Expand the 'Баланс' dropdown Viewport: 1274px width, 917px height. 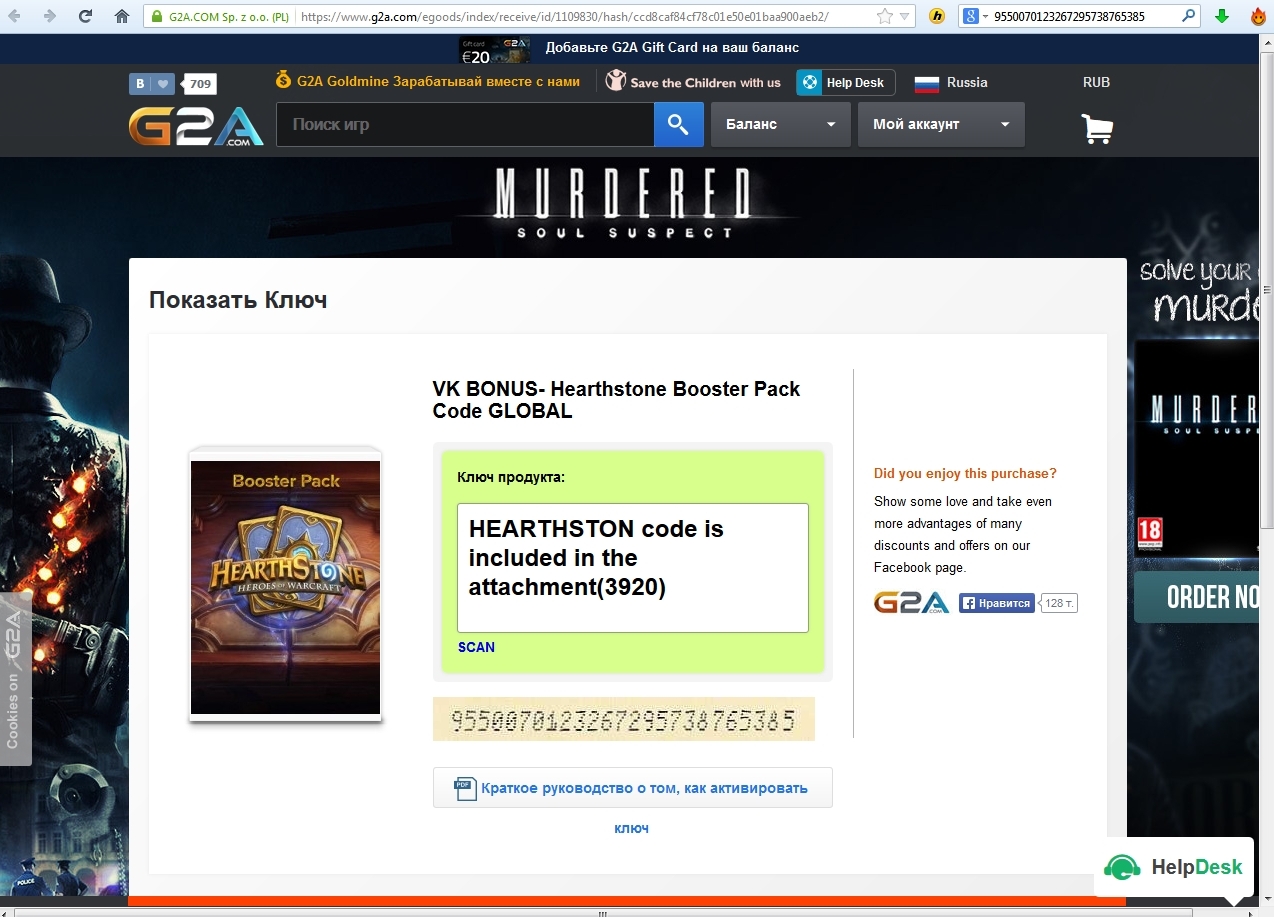(x=780, y=125)
